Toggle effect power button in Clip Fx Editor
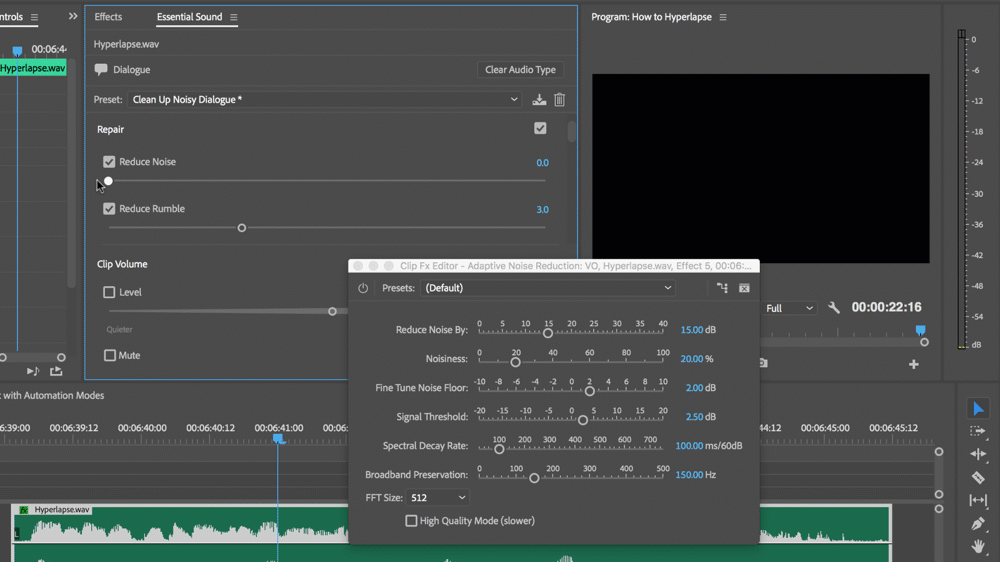This screenshot has width=1000, height=562. pos(363,288)
